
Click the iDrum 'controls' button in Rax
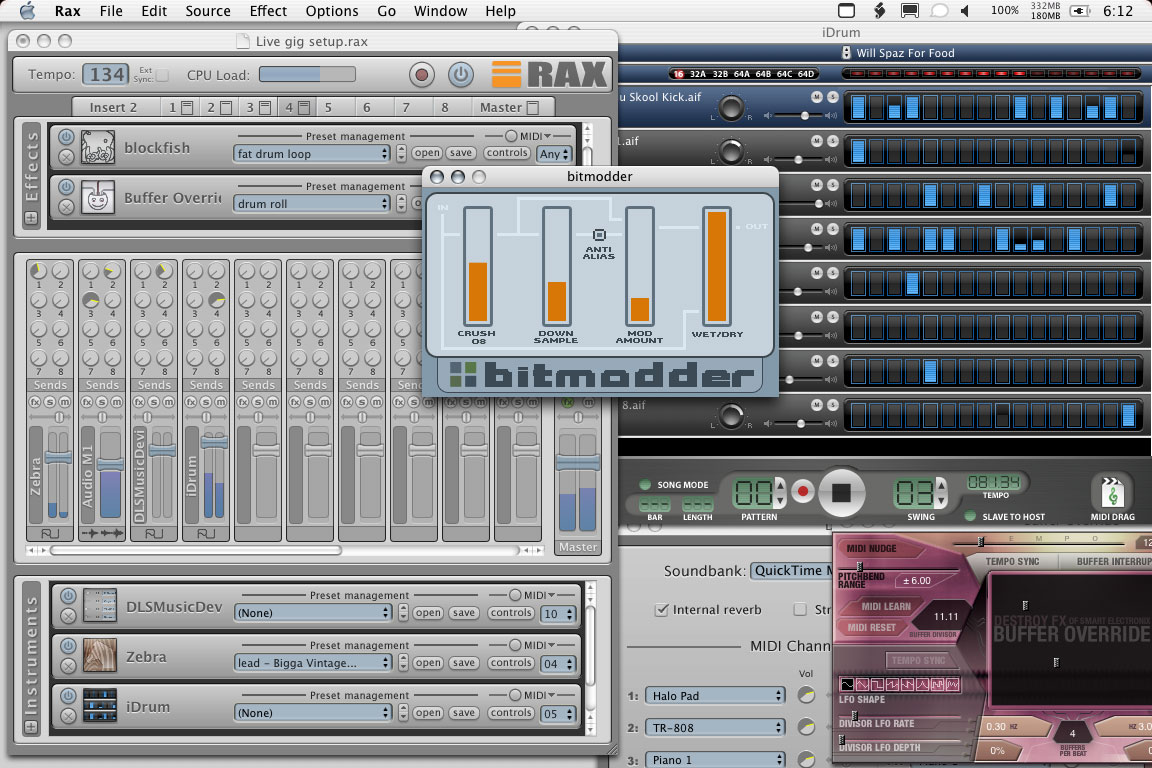(x=511, y=713)
